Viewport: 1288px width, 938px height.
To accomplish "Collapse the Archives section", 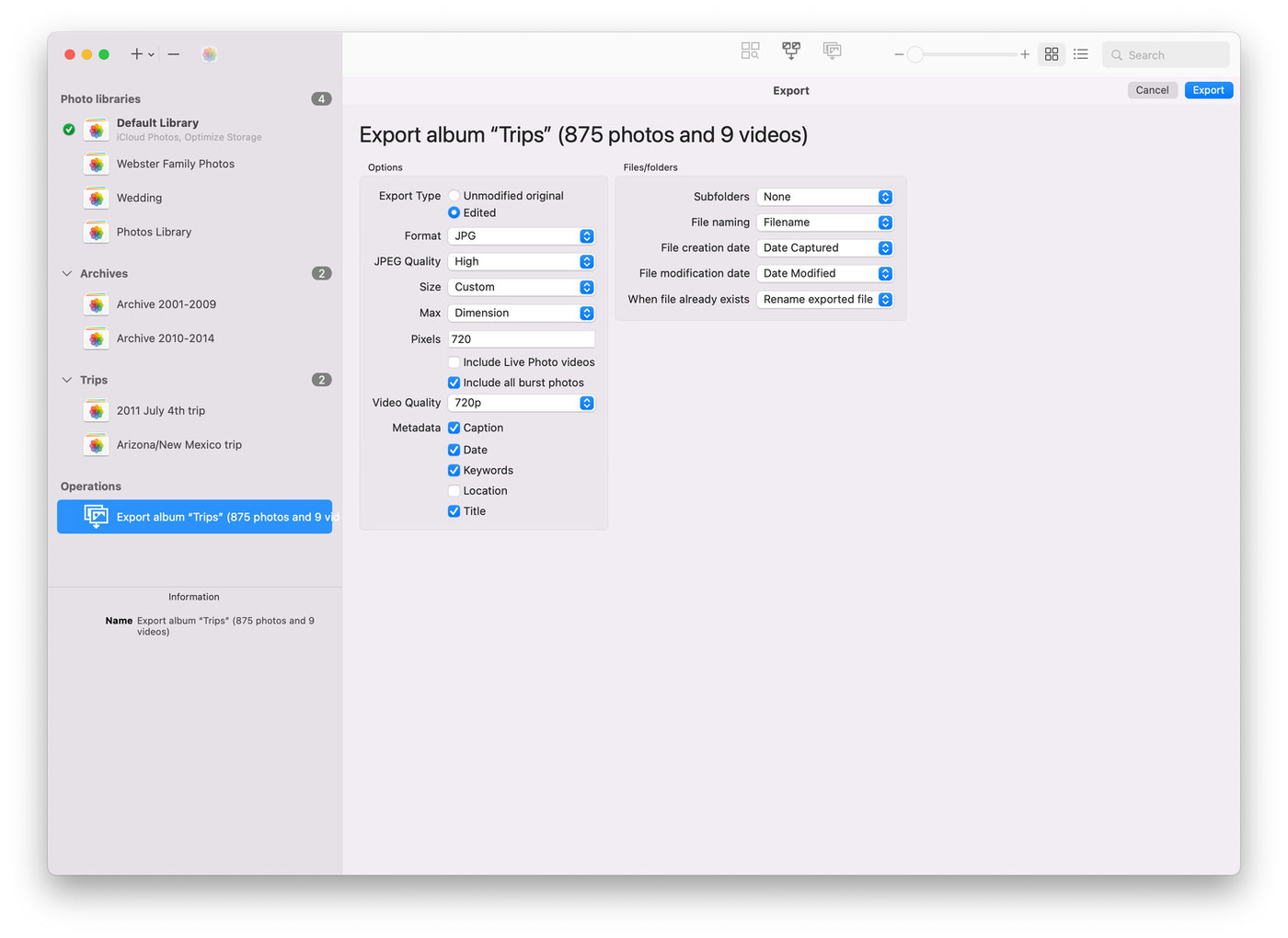I will tap(66, 274).
